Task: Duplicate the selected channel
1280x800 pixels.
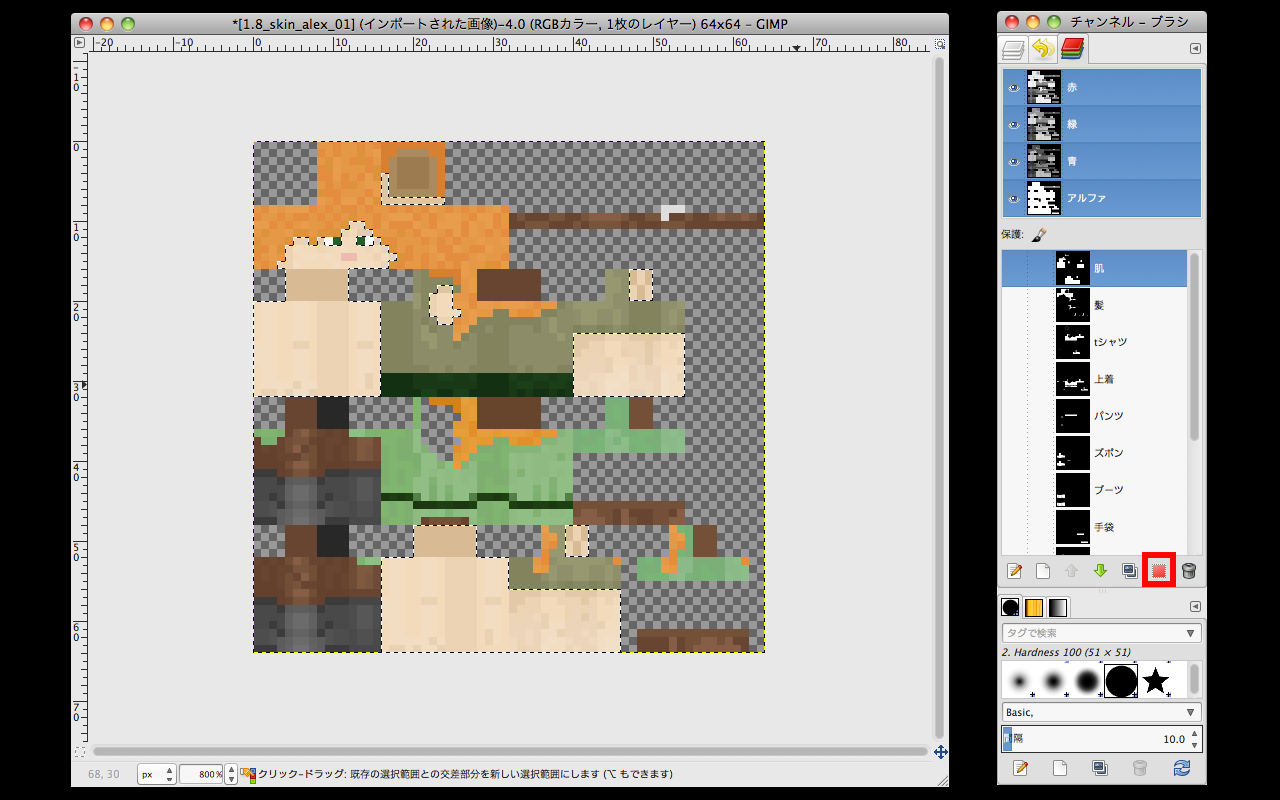Action: [x=1130, y=571]
